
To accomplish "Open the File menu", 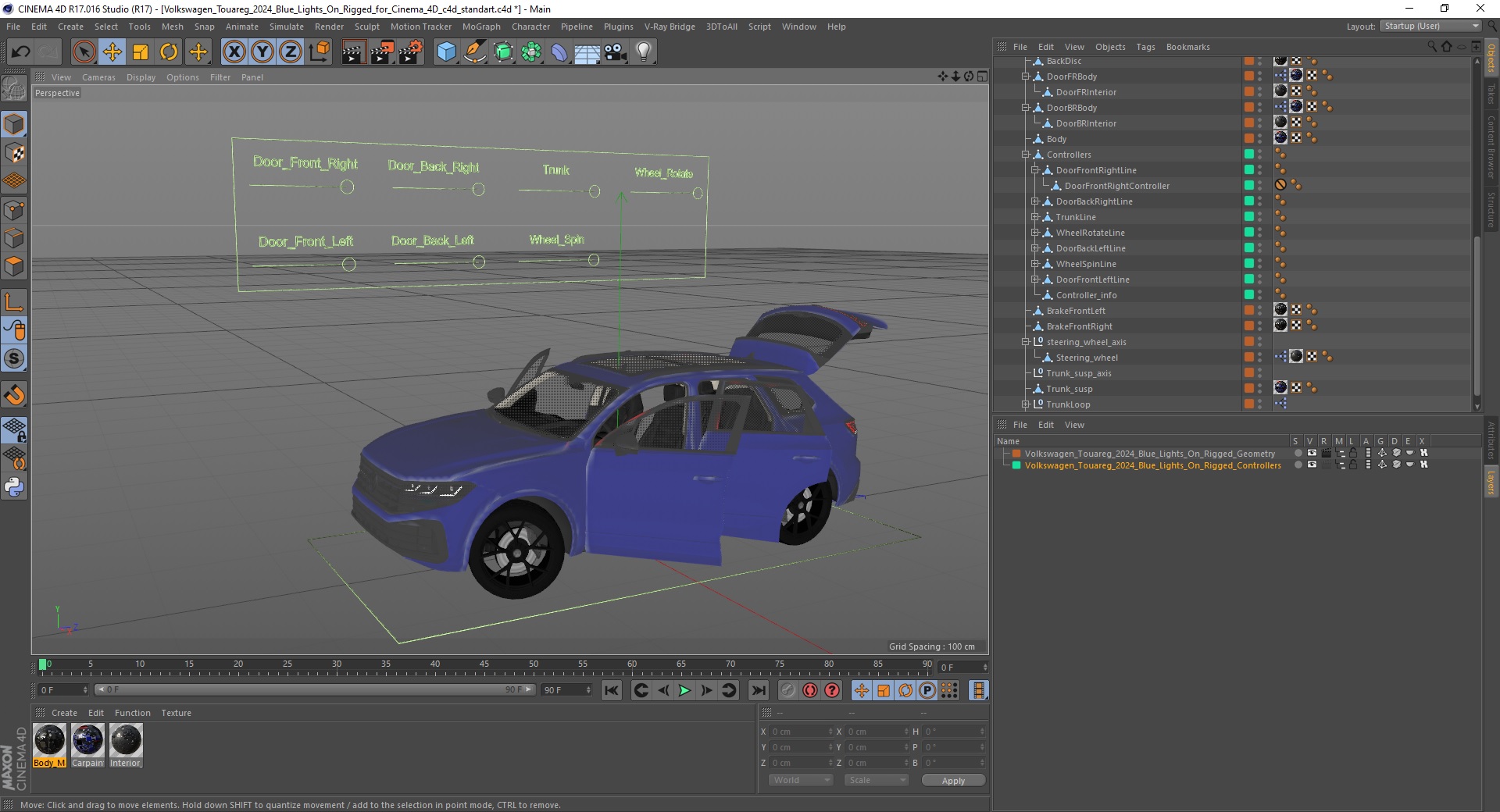I will [13, 27].
